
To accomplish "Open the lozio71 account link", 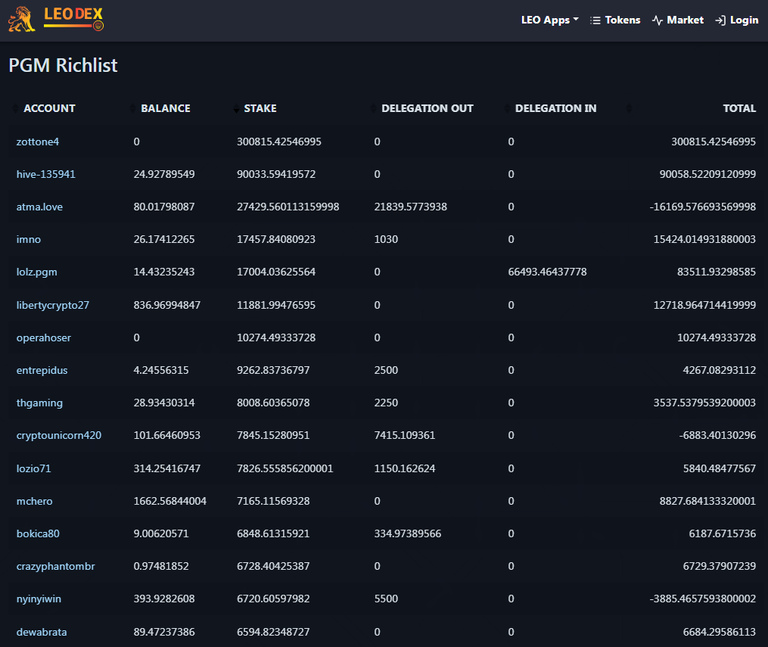I will click(33, 468).
